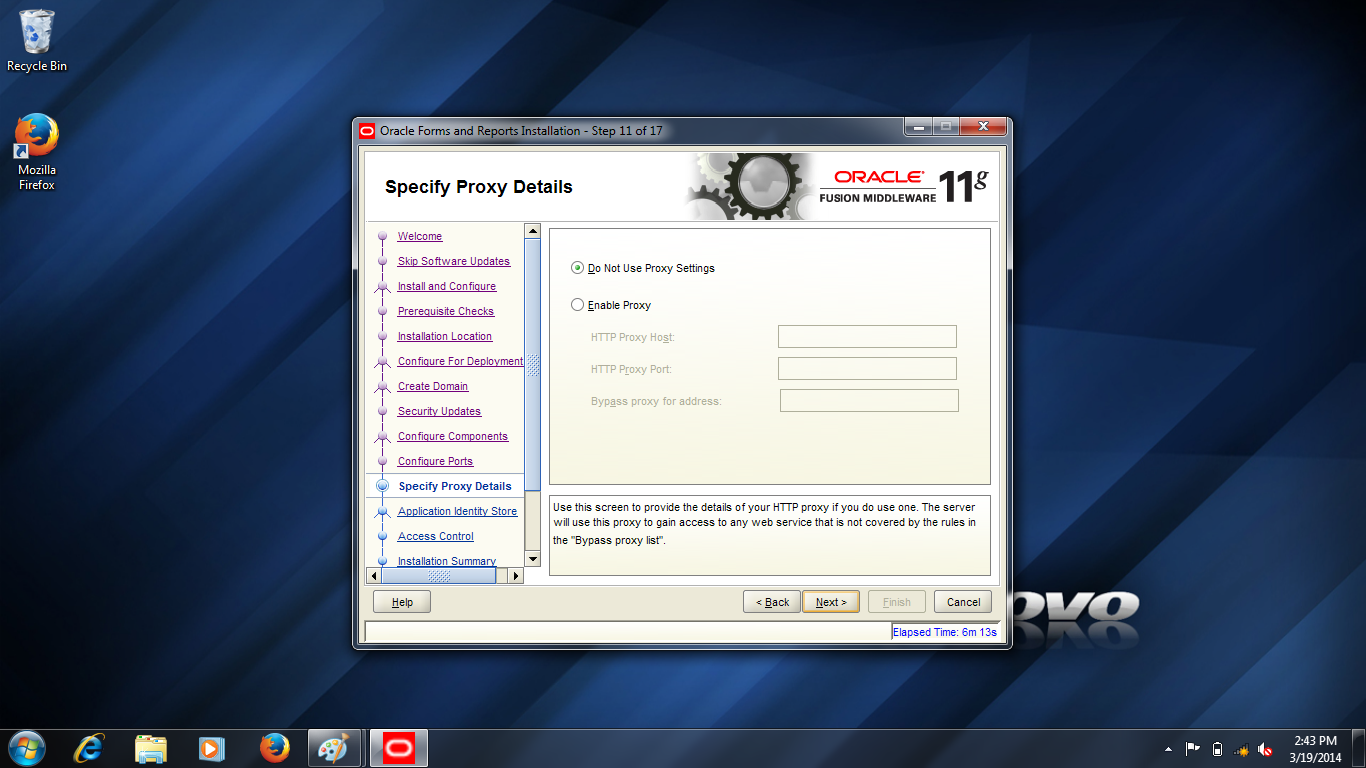Go to Application Identity Store step
Image resolution: width=1366 pixels, height=768 pixels.
[458, 511]
